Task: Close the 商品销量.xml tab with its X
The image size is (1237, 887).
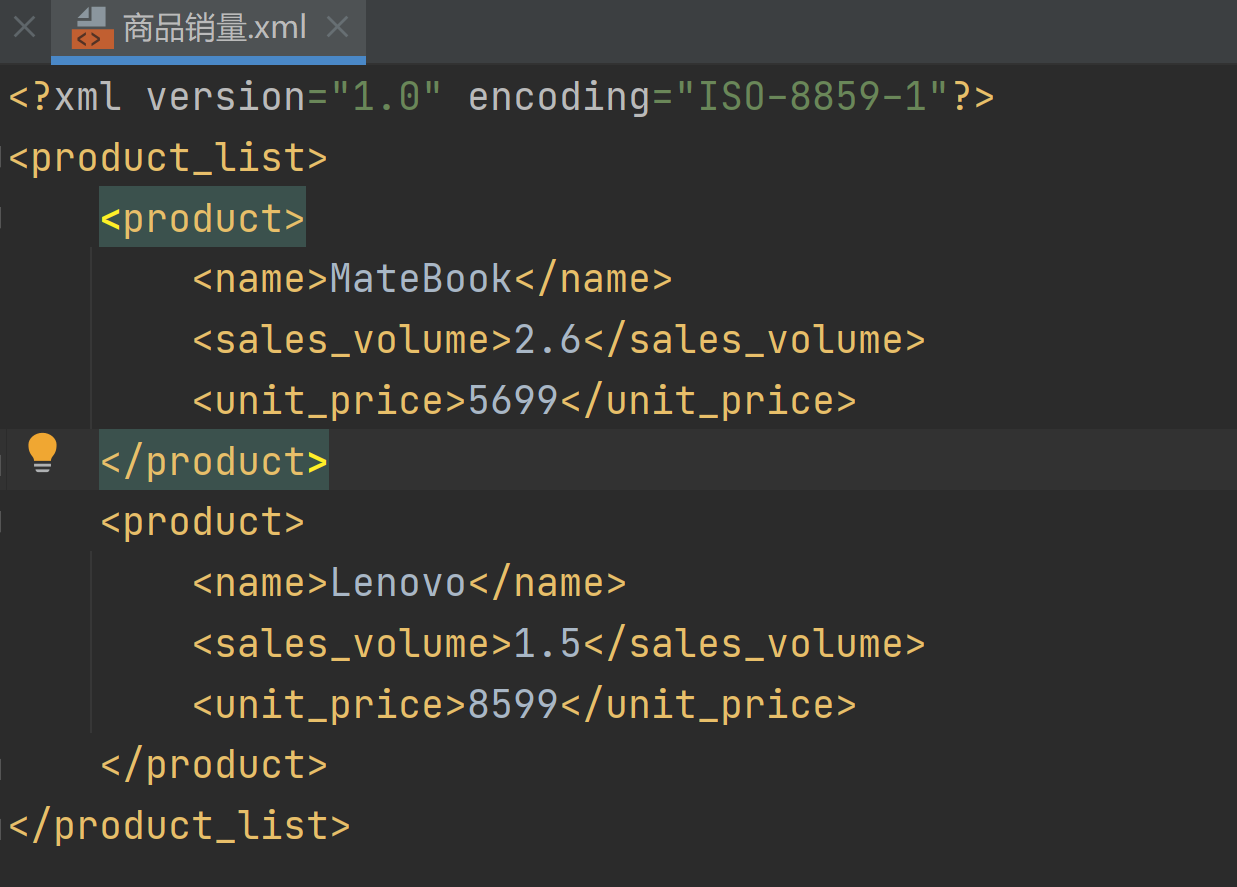Action: click(335, 27)
